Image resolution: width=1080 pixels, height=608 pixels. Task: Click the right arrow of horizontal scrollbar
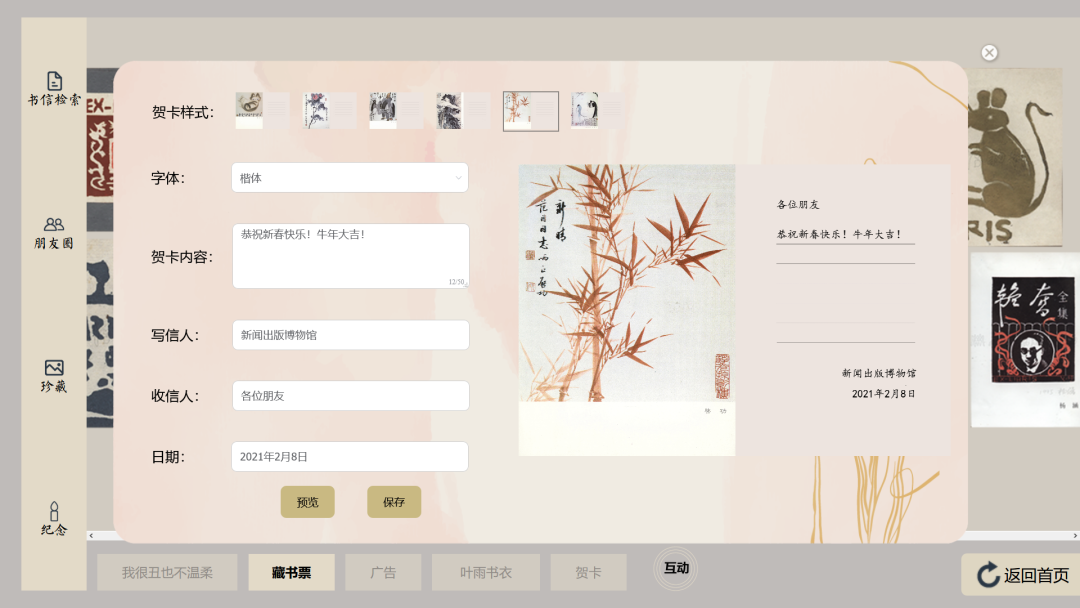[x=1075, y=536]
